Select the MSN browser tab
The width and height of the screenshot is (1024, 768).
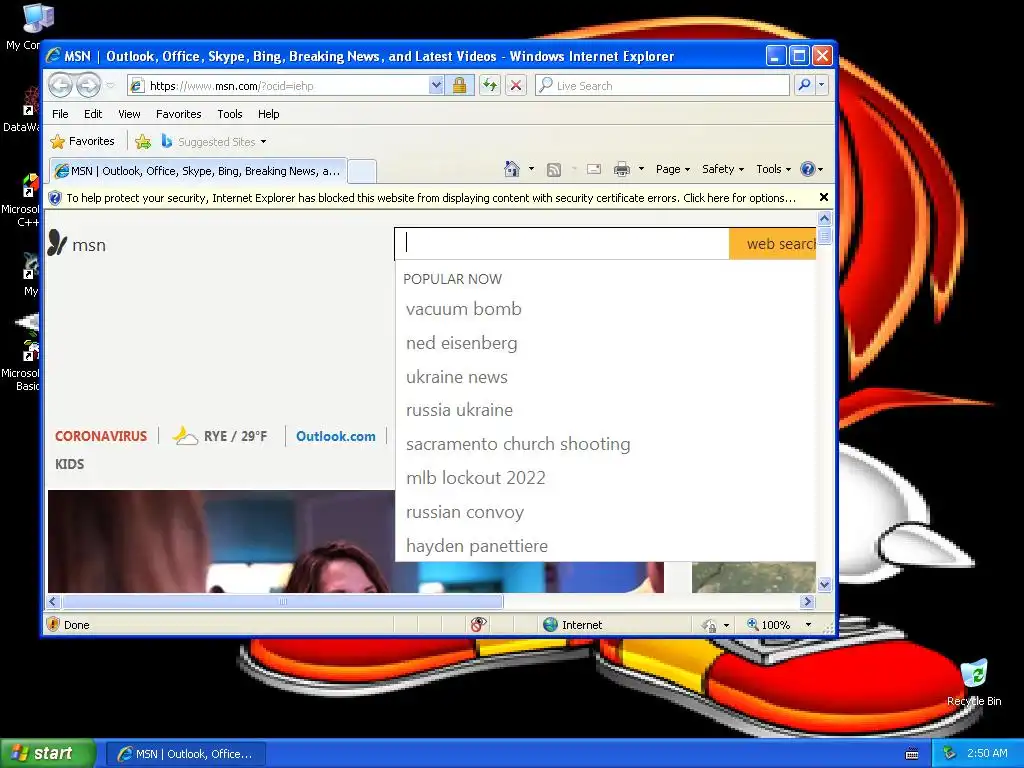(198, 171)
